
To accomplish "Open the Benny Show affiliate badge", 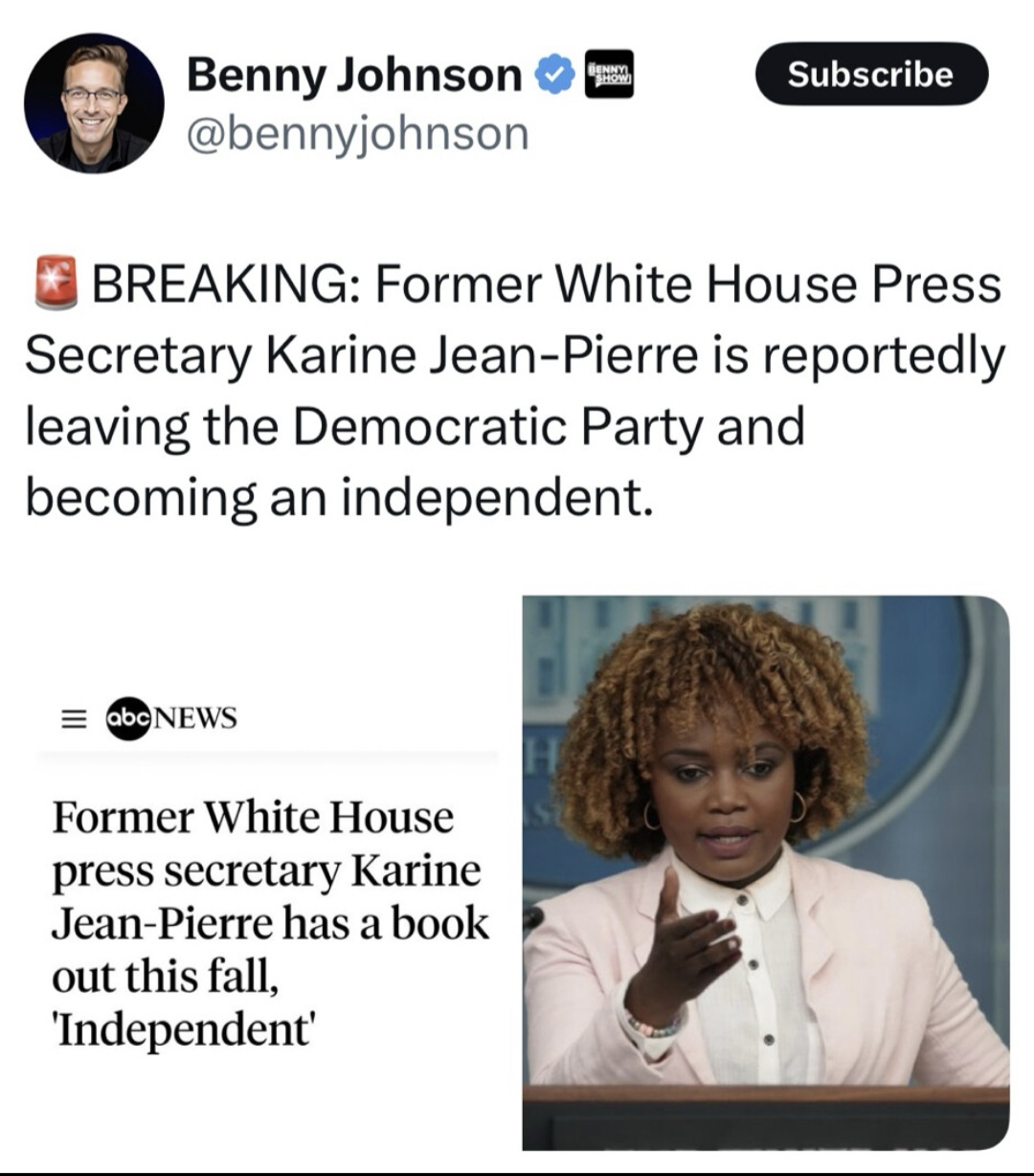I will pos(609,75).
